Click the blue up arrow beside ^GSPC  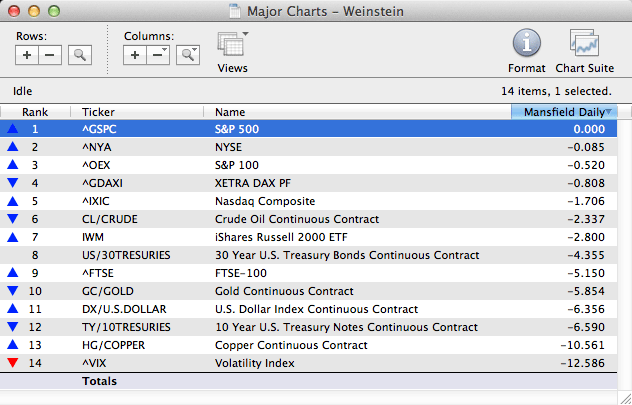click(x=13, y=129)
